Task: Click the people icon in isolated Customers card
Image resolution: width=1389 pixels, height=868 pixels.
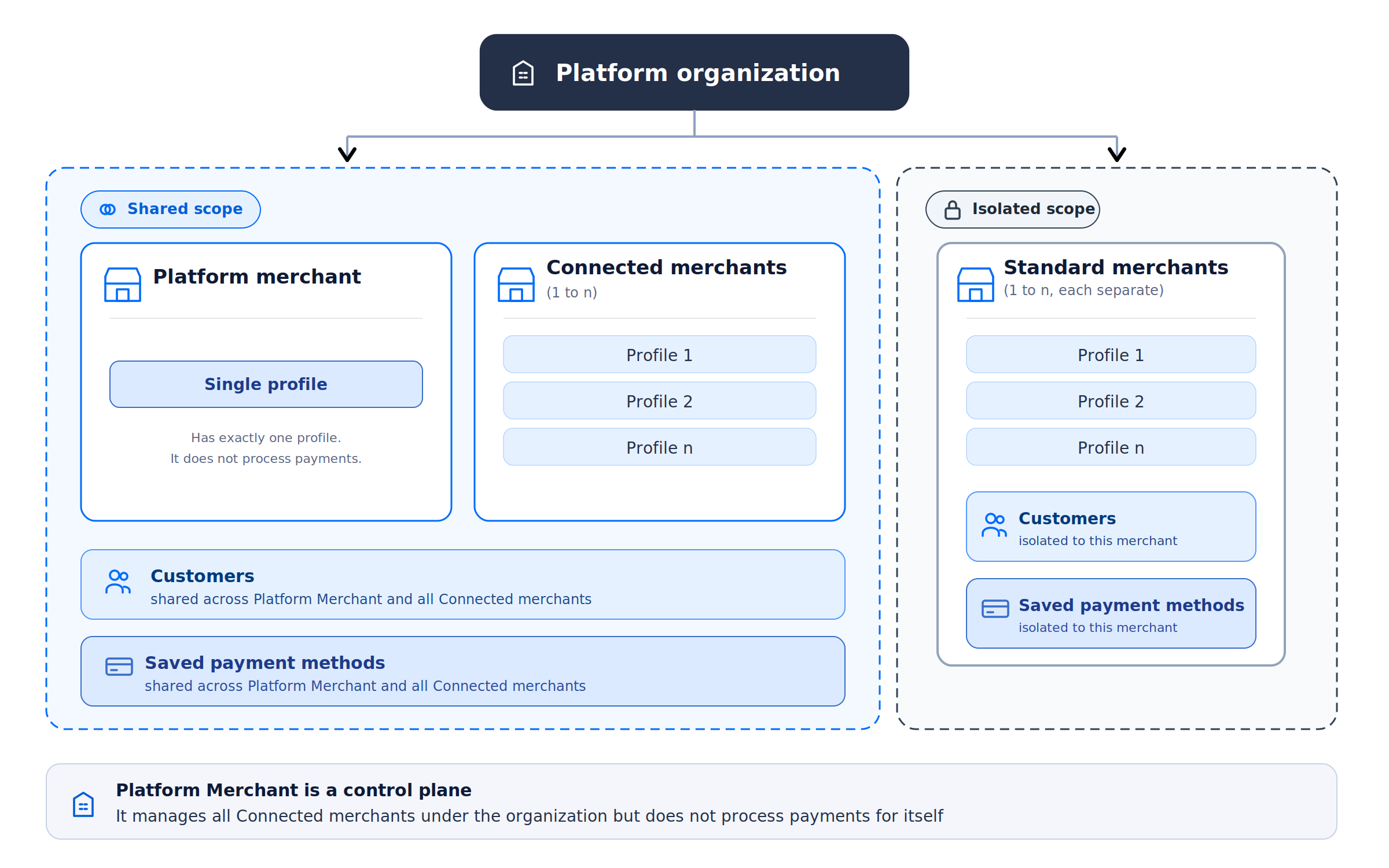Action: pos(994,525)
